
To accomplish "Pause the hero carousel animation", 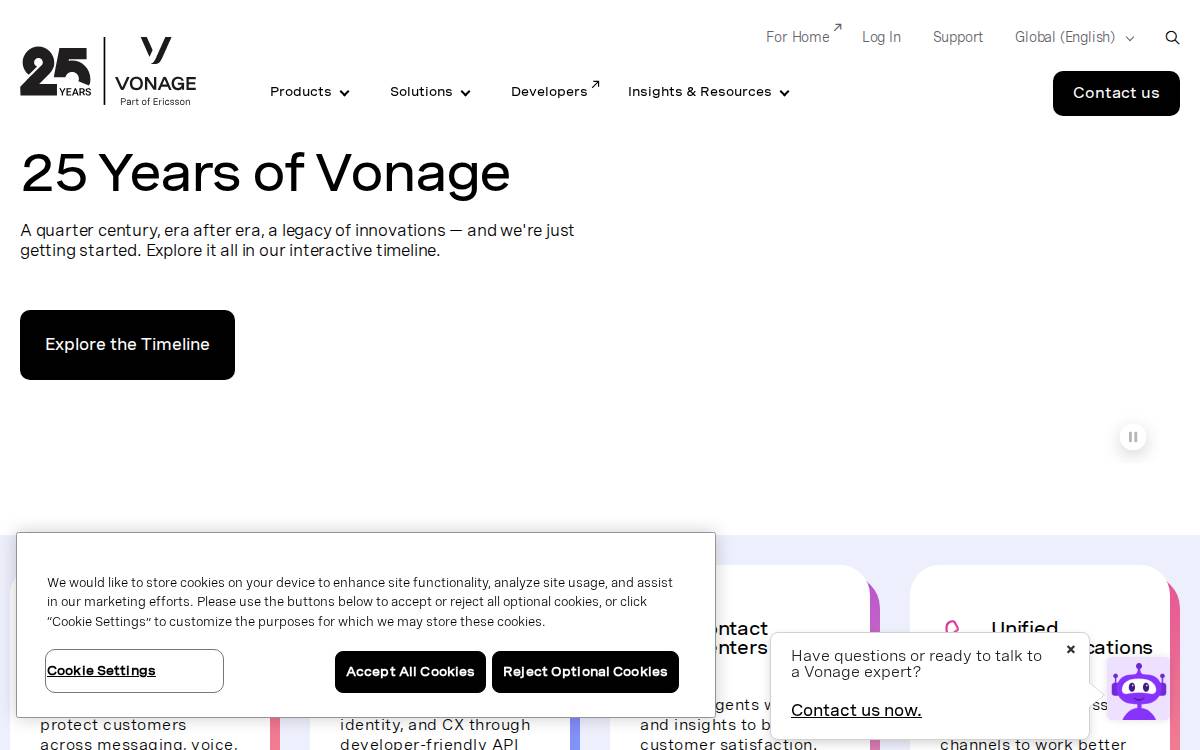I will 1133,437.
